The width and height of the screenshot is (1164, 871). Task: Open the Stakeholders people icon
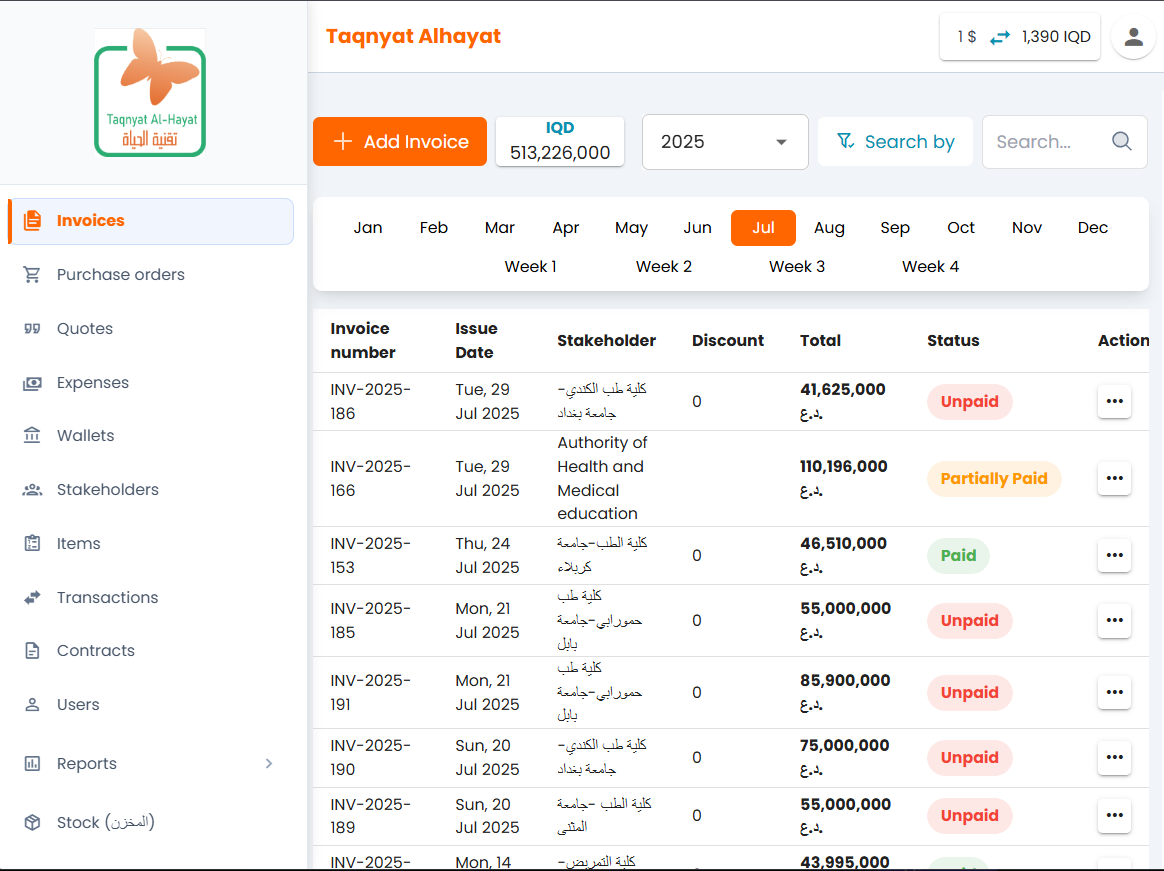point(32,490)
